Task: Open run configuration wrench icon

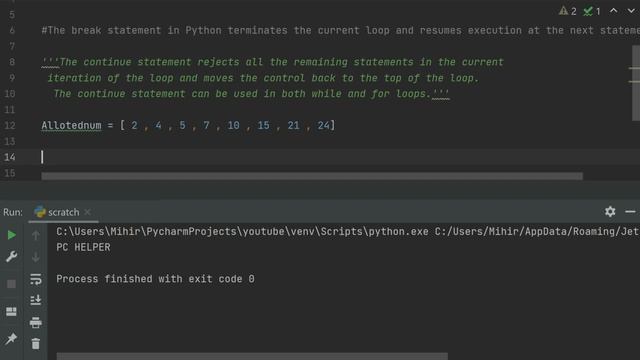Action: tap(11, 257)
